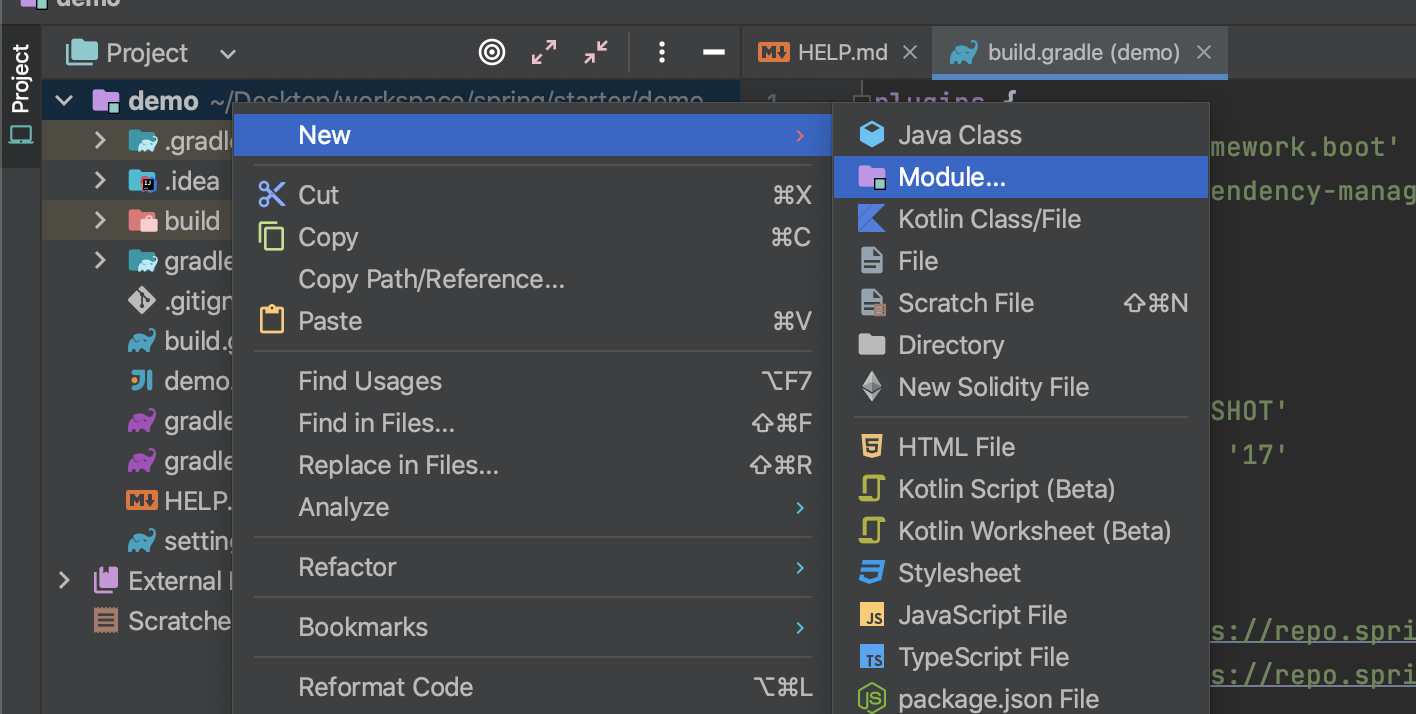Create a new JavaScript File

coord(1021,615)
